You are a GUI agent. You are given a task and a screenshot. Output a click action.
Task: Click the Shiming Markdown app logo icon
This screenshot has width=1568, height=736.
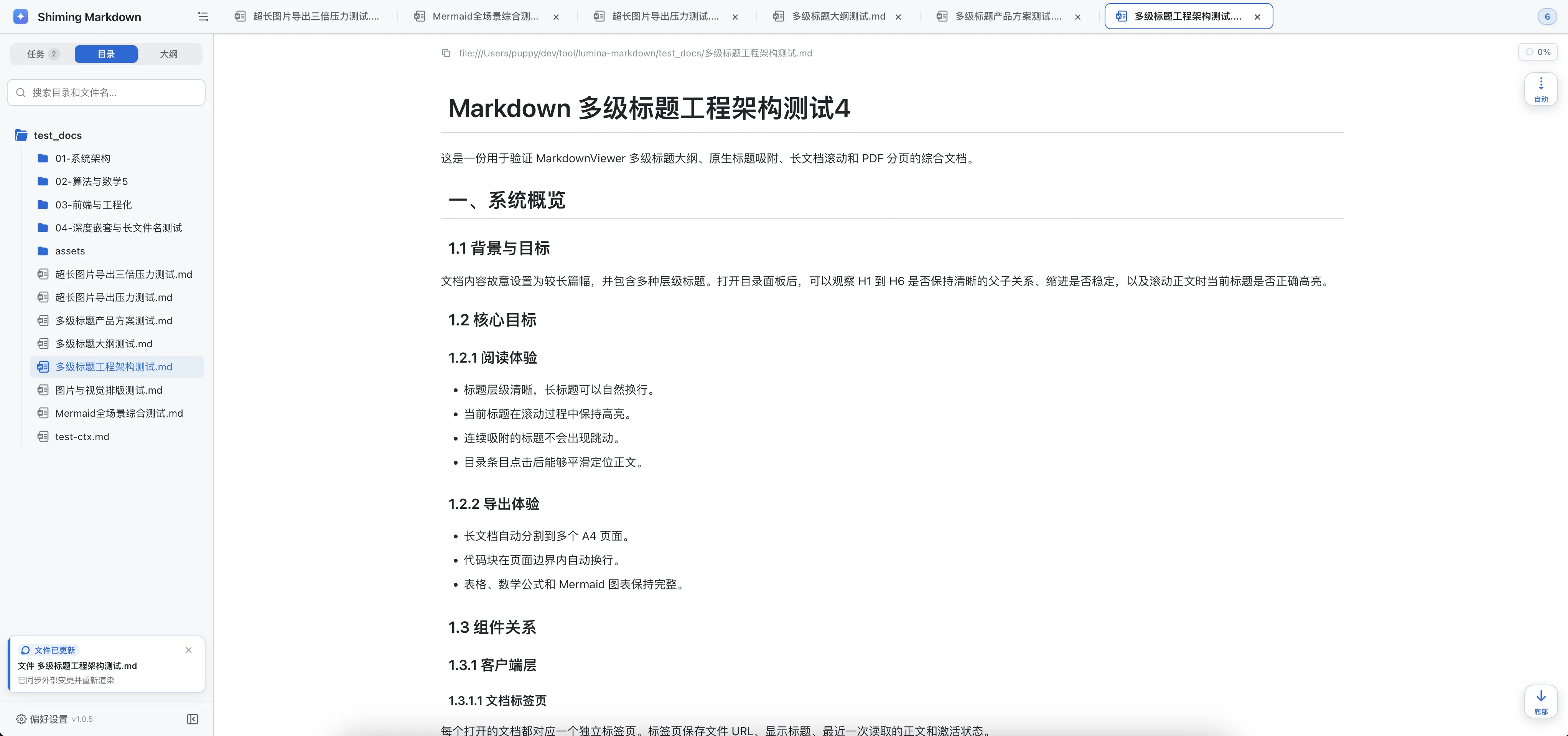coord(21,17)
